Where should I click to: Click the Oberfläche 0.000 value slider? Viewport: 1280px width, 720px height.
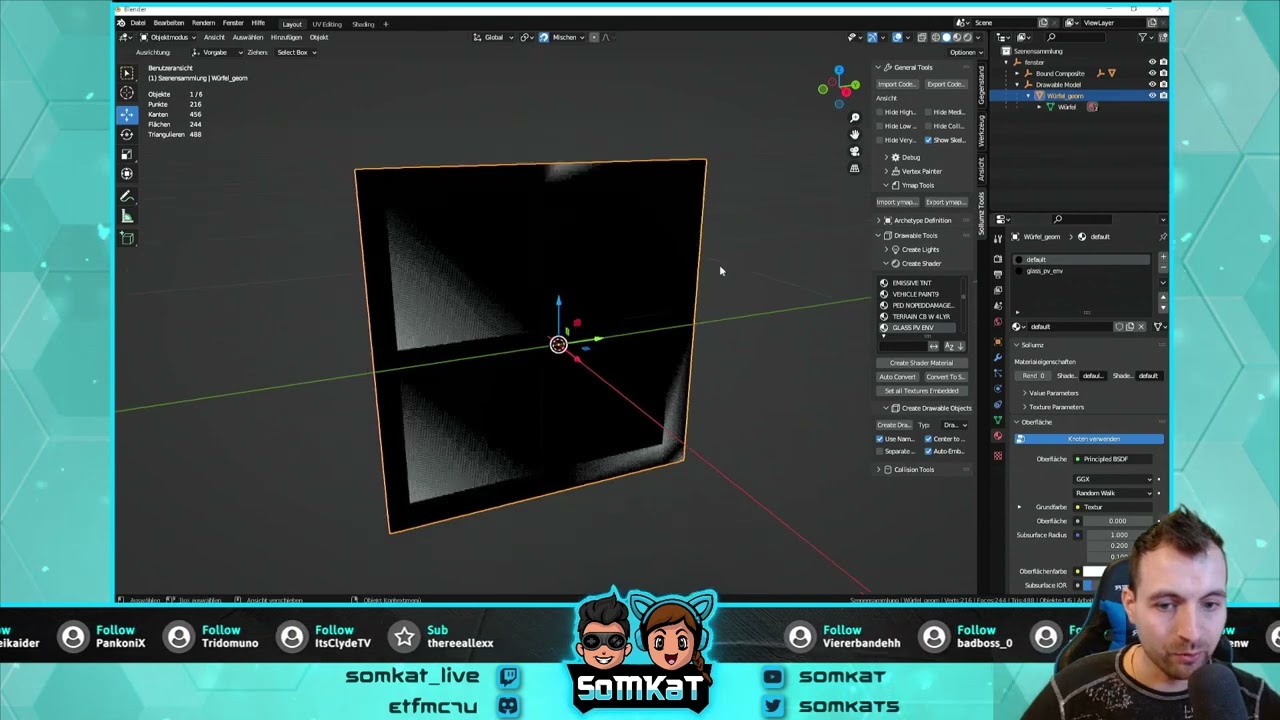[1117, 521]
